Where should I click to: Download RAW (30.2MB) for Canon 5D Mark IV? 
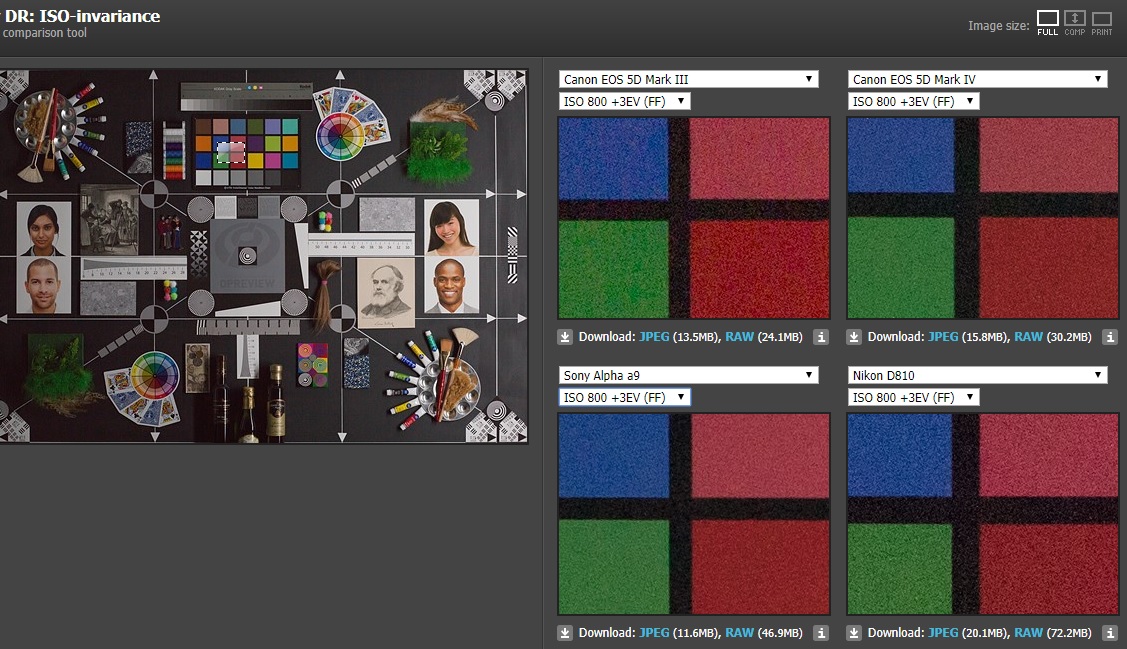tap(1029, 337)
